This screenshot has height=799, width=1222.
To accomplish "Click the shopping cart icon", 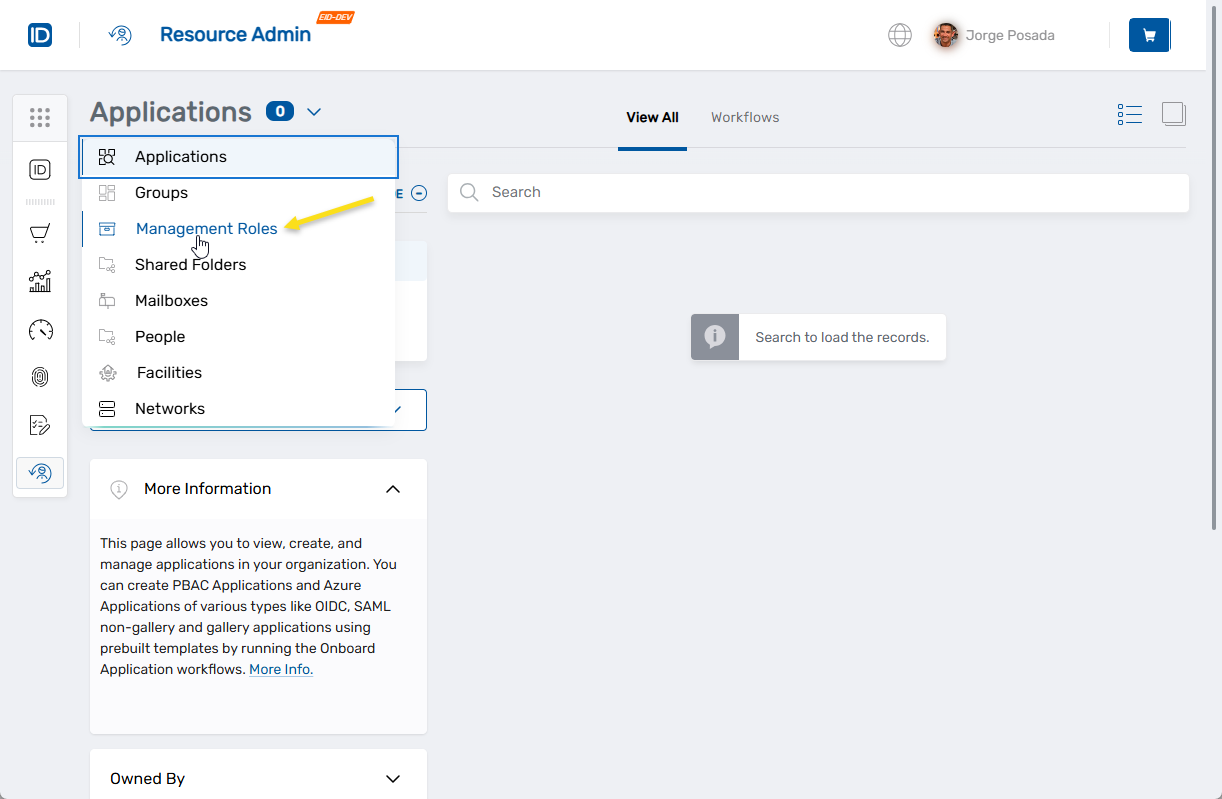I will 1149,36.
